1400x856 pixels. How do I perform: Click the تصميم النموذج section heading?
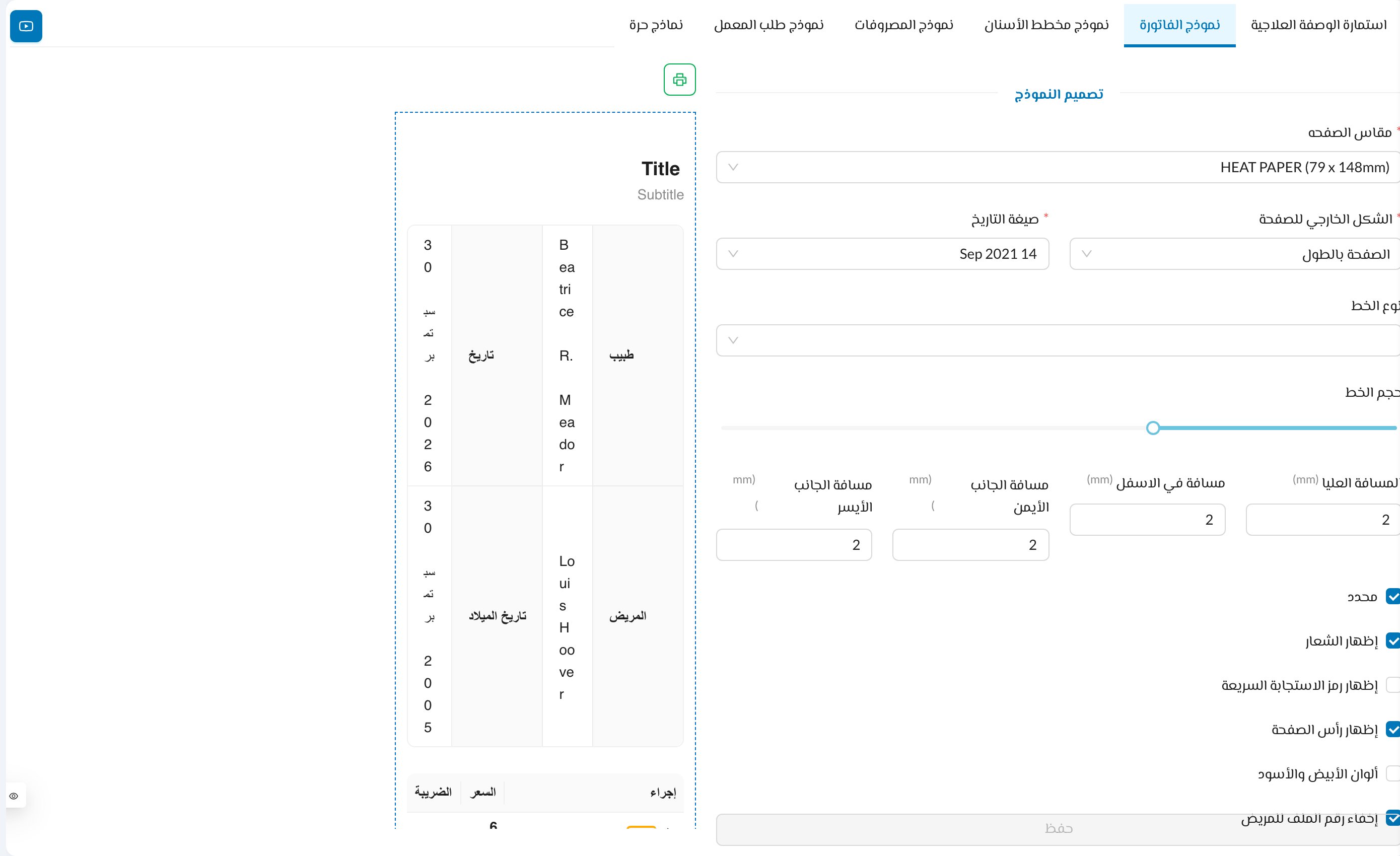[x=1059, y=94]
